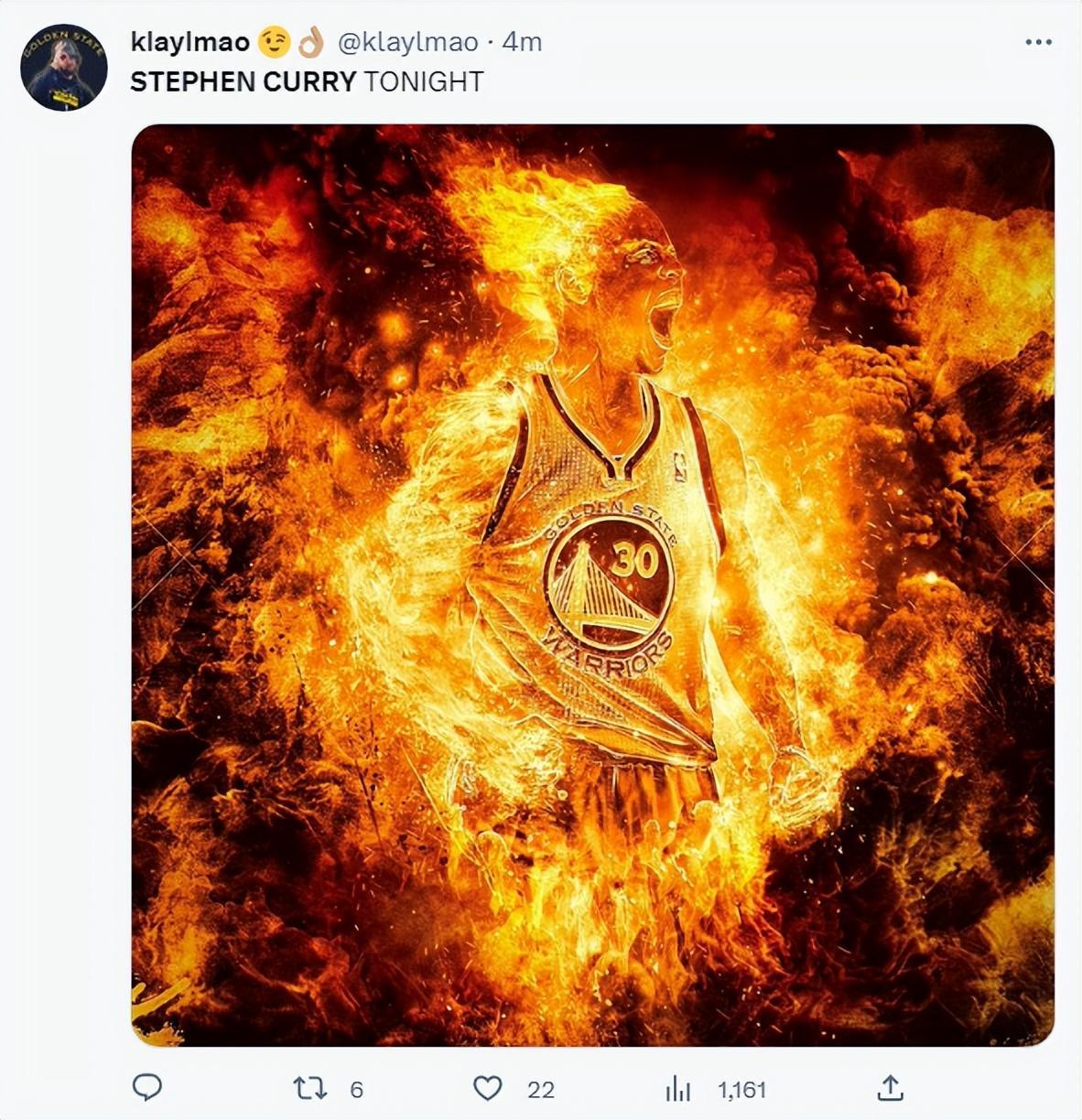
Task: Click the klaylmao display name
Action: (x=190, y=42)
